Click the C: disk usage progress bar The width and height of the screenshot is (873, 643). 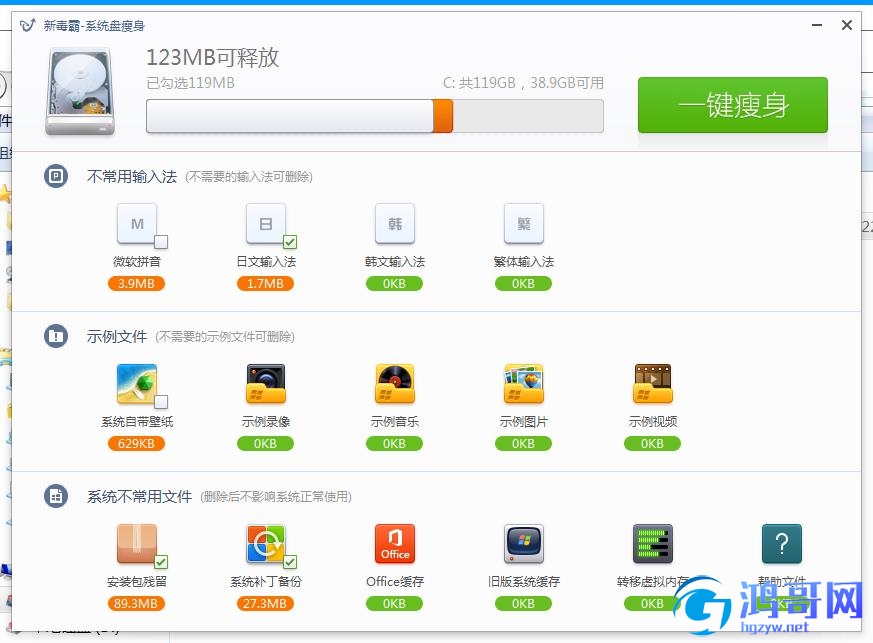(x=375, y=116)
